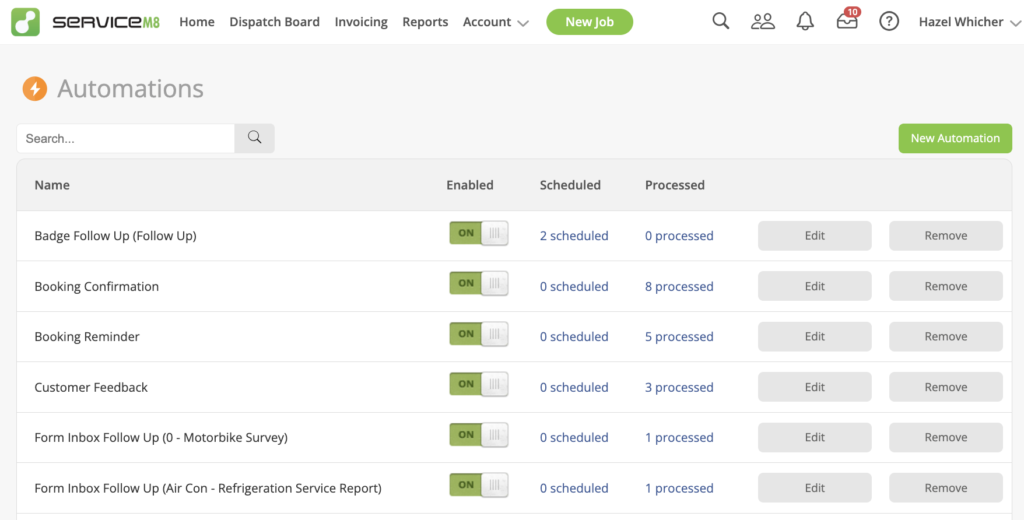The width and height of the screenshot is (1024, 520).
Task: Open the 8 processed link for Booking Confirmation
Action: pos(679,286)
